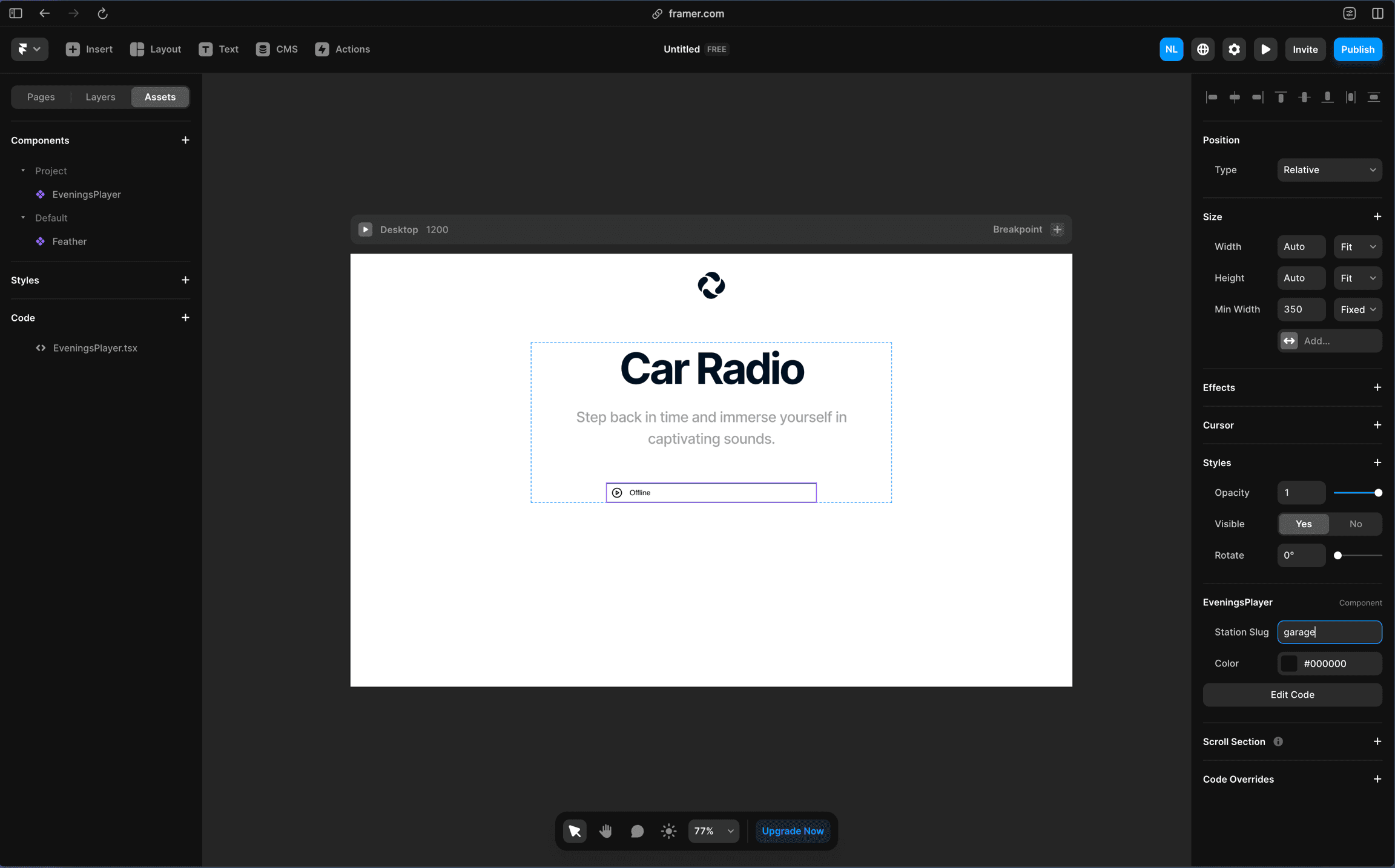Viewport: 1395px width, 868px height.
Task: Align right edges icon
Action: coord(1258,97)
